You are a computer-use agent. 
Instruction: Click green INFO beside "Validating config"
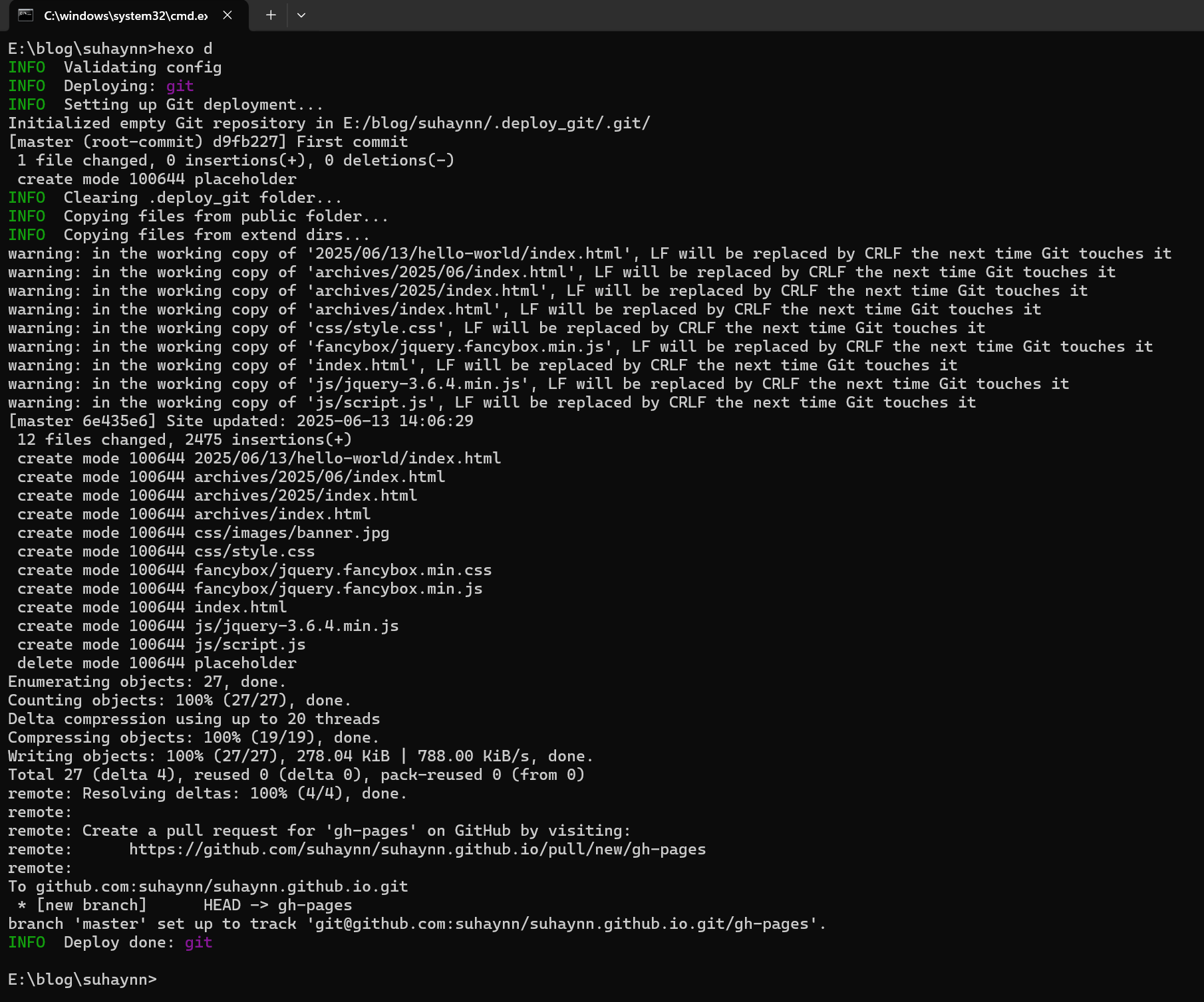coord(27,67)
